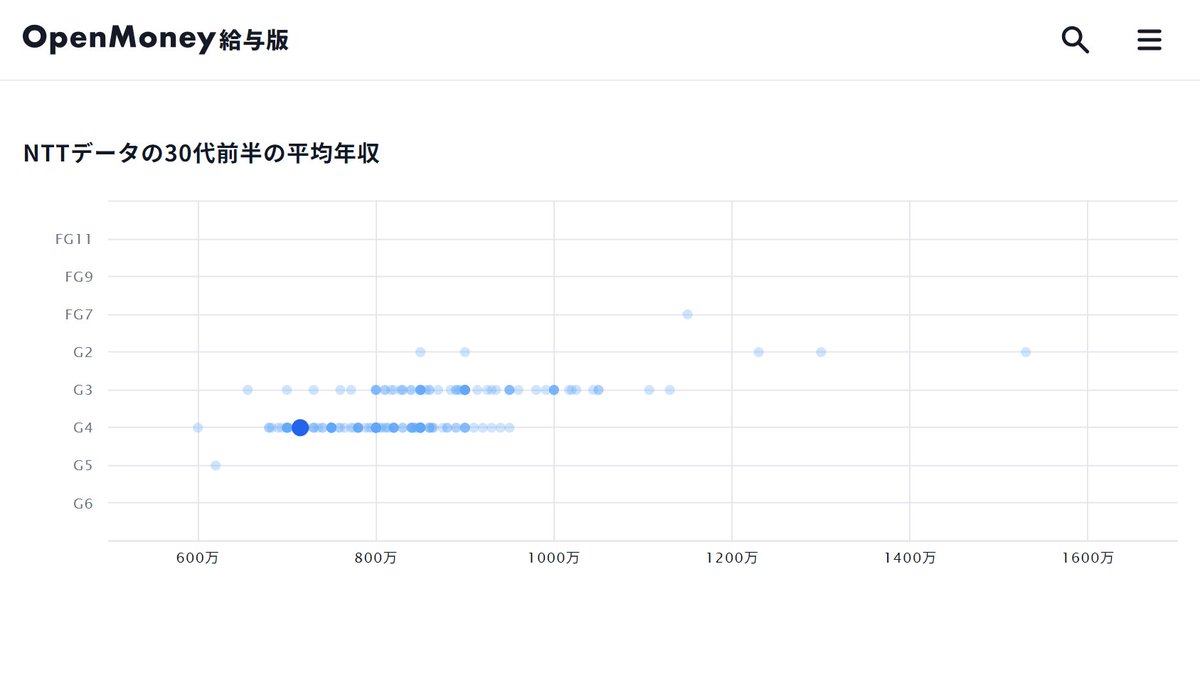The width and height of the screenshot is (1200, 675).
Task: Select the 600万 x-axis label
Action: pos(198,558)
